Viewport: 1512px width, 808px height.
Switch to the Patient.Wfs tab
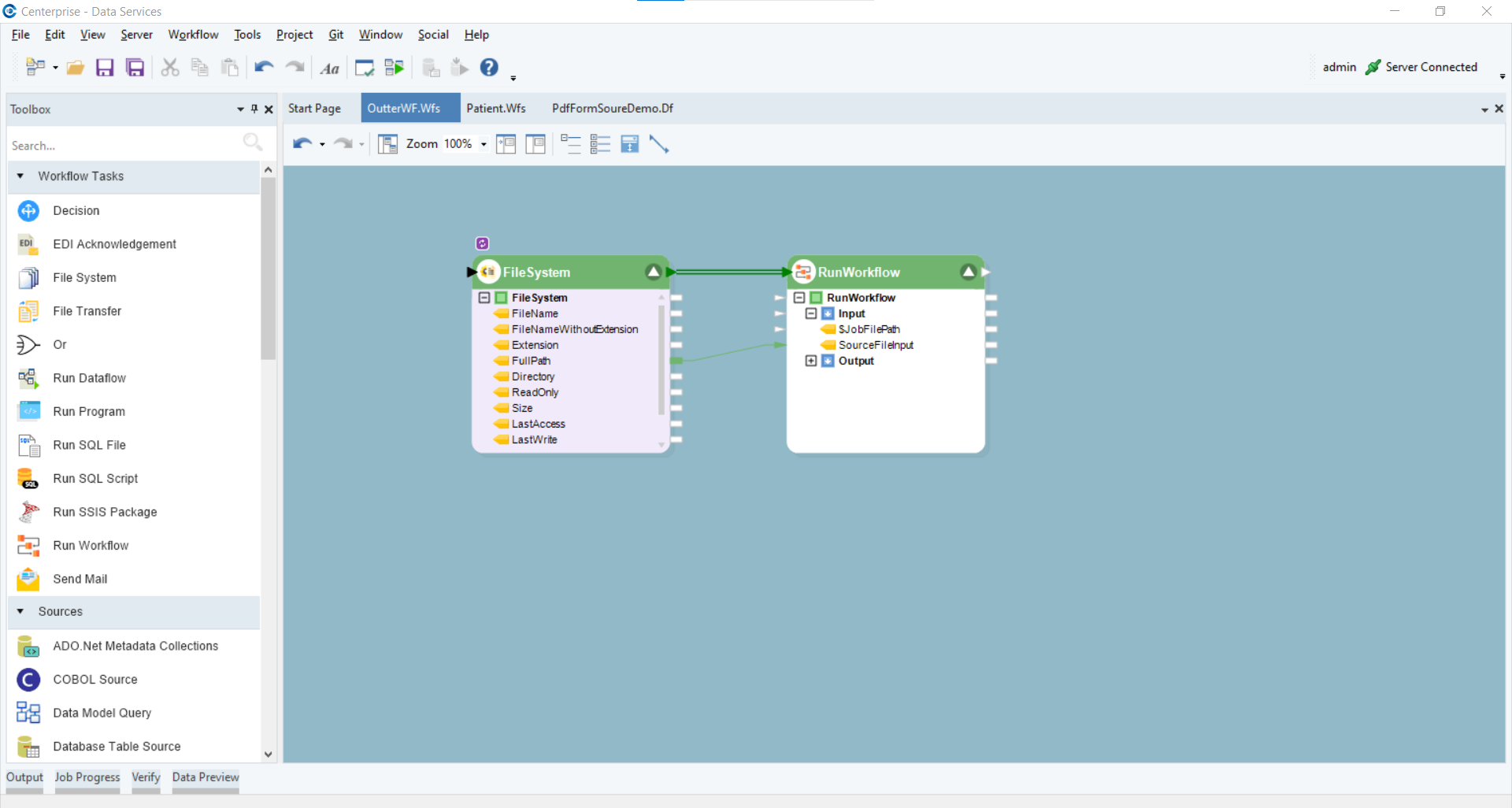[x=495, y=108]
